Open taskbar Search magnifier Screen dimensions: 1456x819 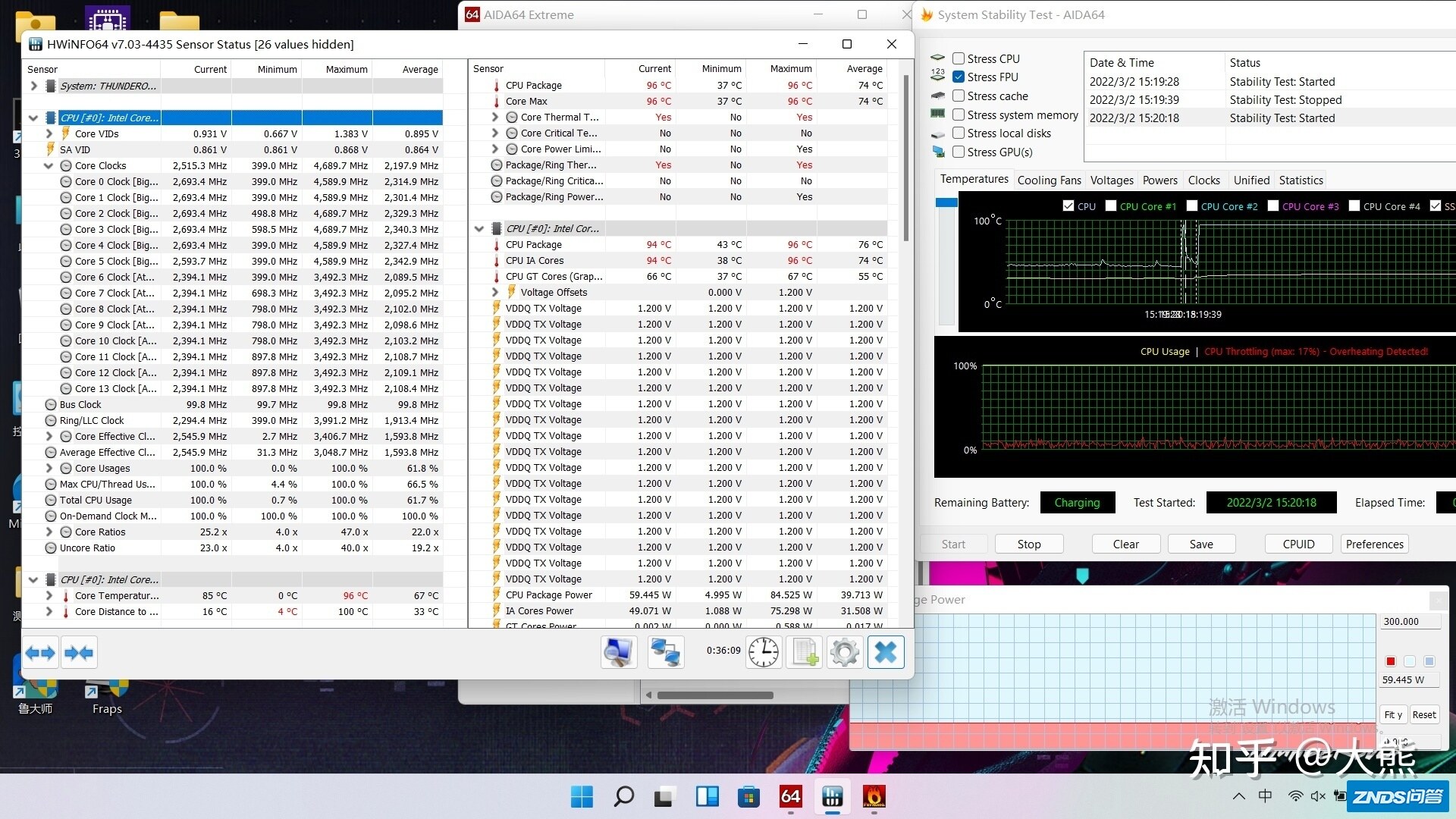tap(623, 796)
